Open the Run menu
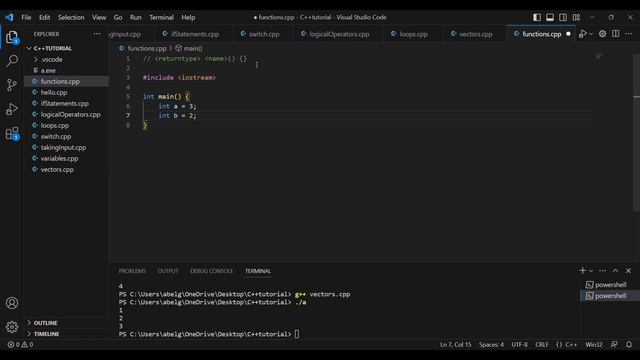The image size is (640, 360). [x=136, y=17]
